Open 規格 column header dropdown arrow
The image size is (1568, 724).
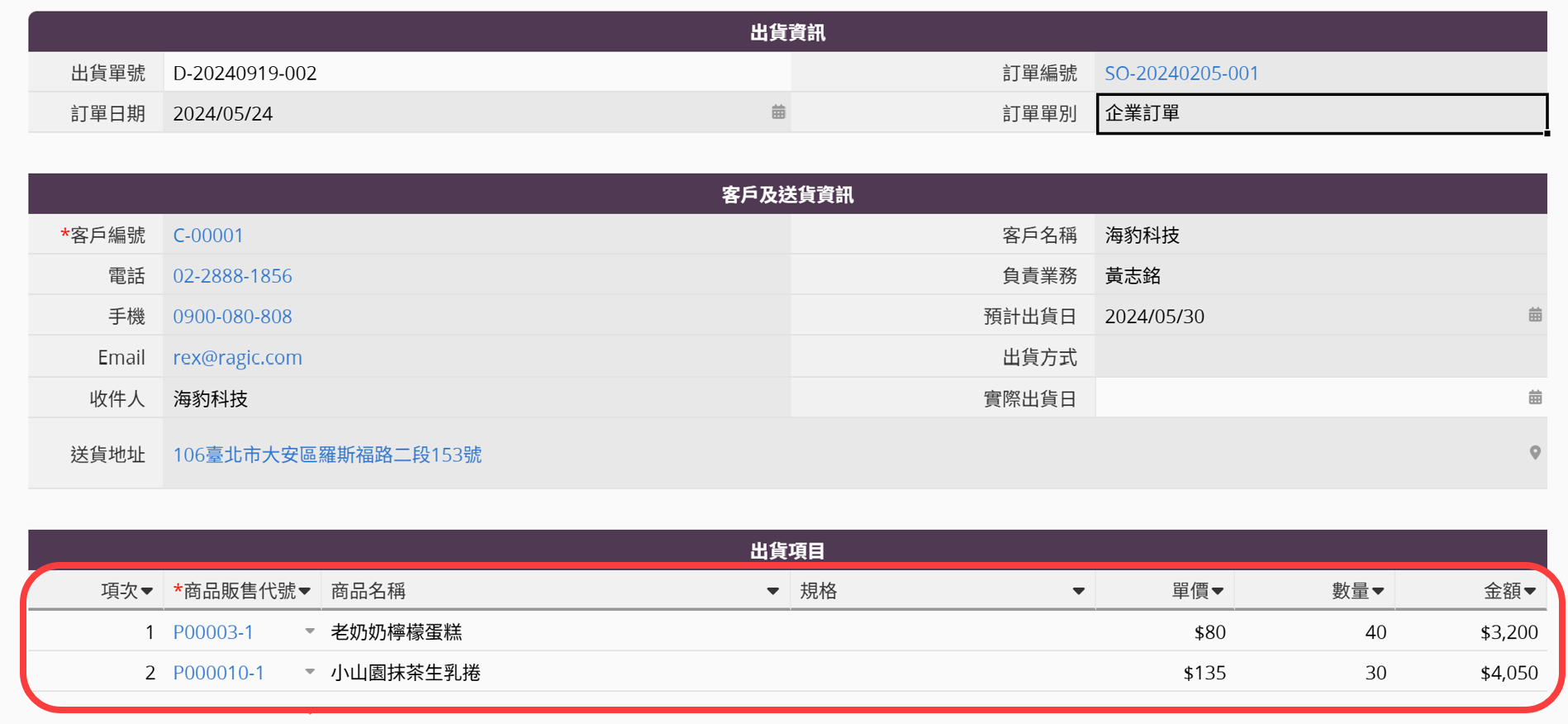(1078, 591)
